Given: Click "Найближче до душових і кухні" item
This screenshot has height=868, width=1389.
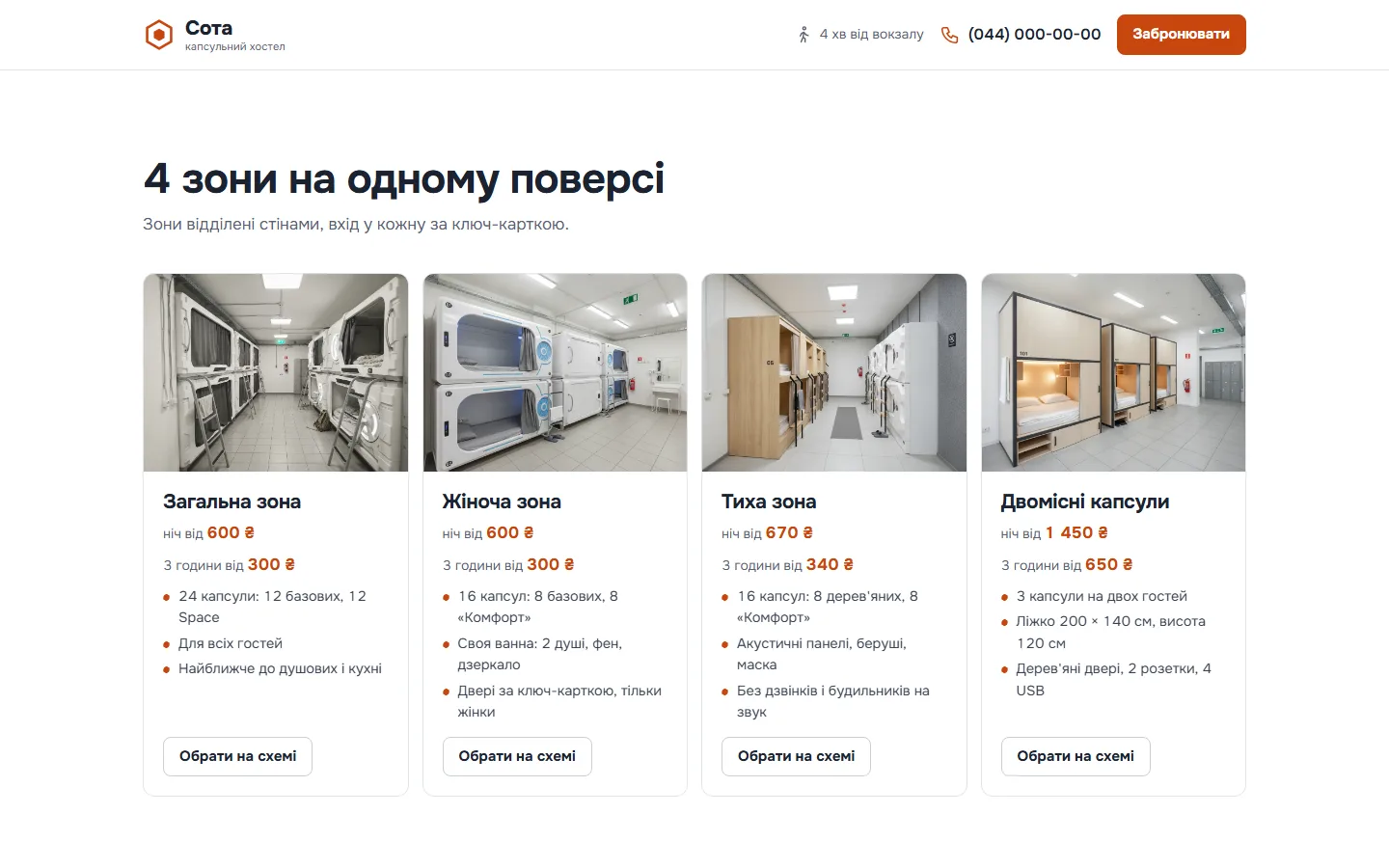Looking at the screenshot, I should 281,668.
